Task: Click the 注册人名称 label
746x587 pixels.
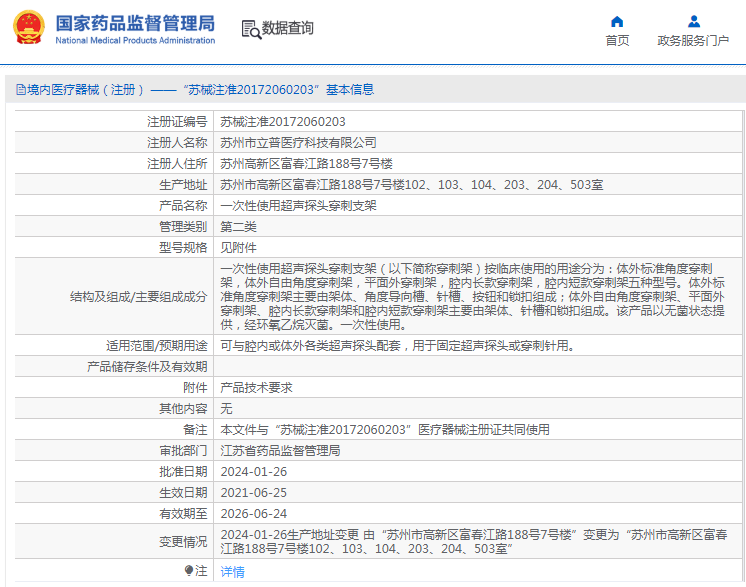Action: pyautogui.click(x=177, y=143)
